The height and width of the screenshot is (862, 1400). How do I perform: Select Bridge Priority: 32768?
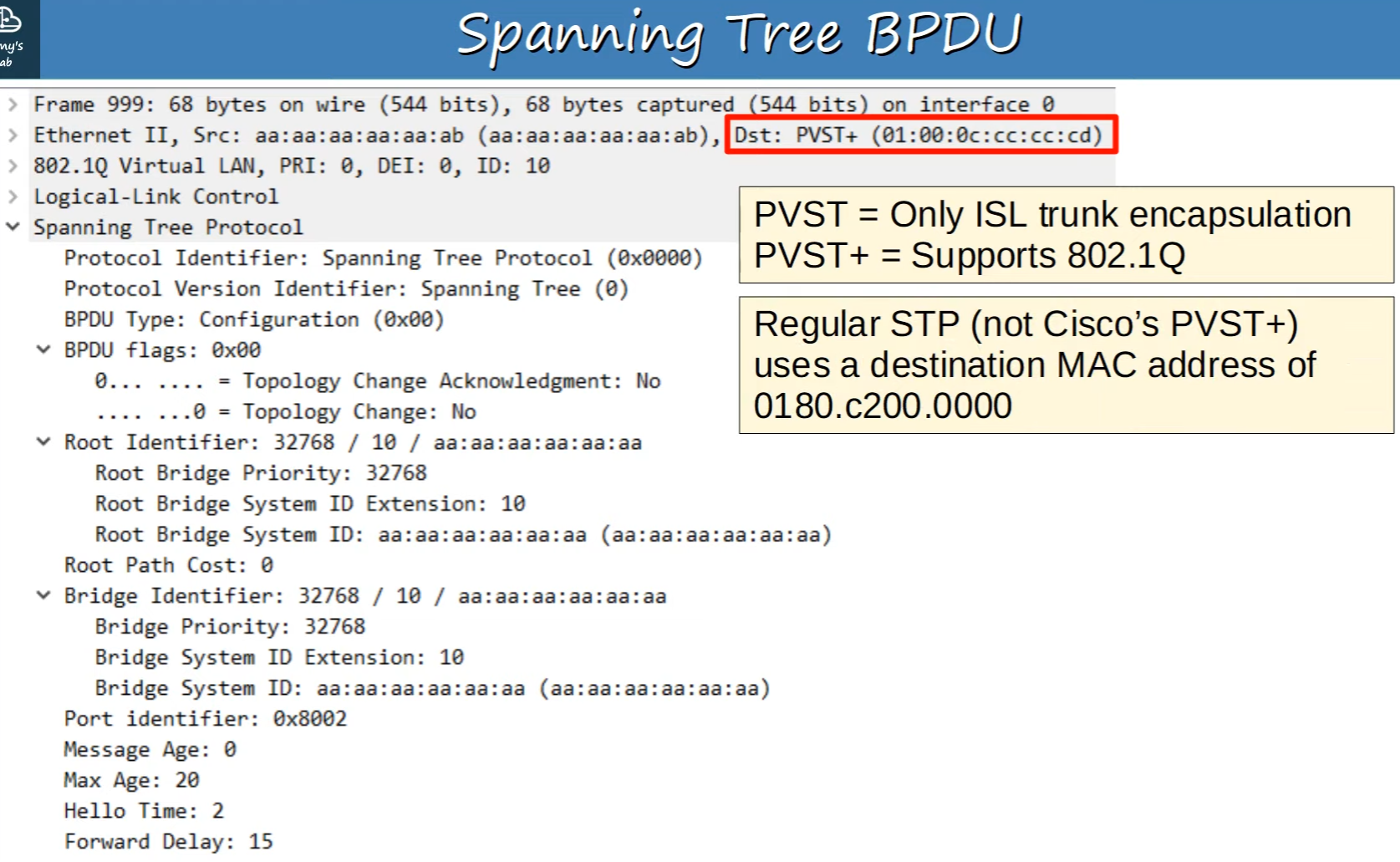tap(230, 626)
